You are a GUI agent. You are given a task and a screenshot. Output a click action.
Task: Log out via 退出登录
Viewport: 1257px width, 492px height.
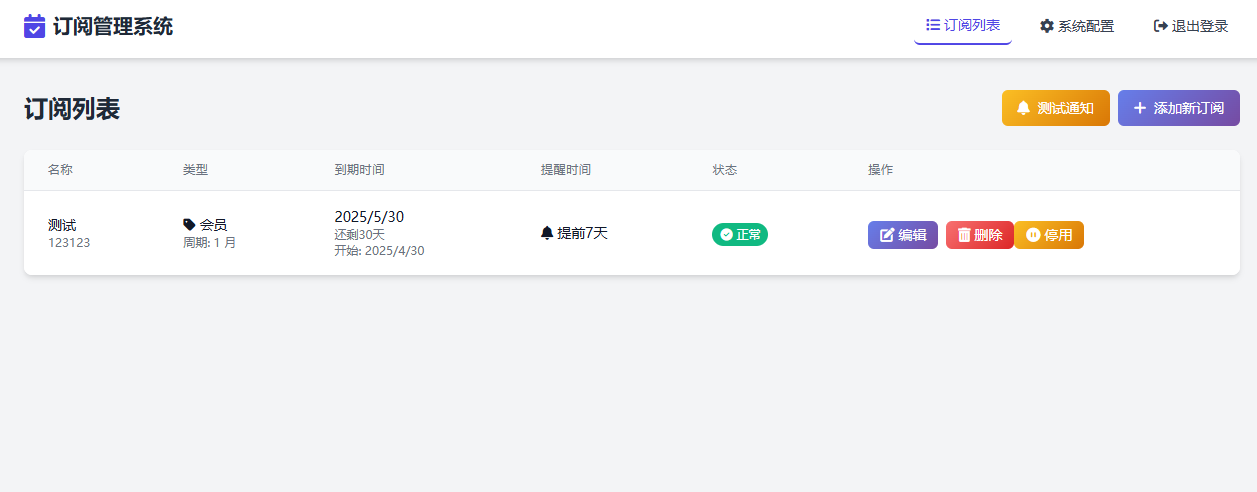point(1191,26)
